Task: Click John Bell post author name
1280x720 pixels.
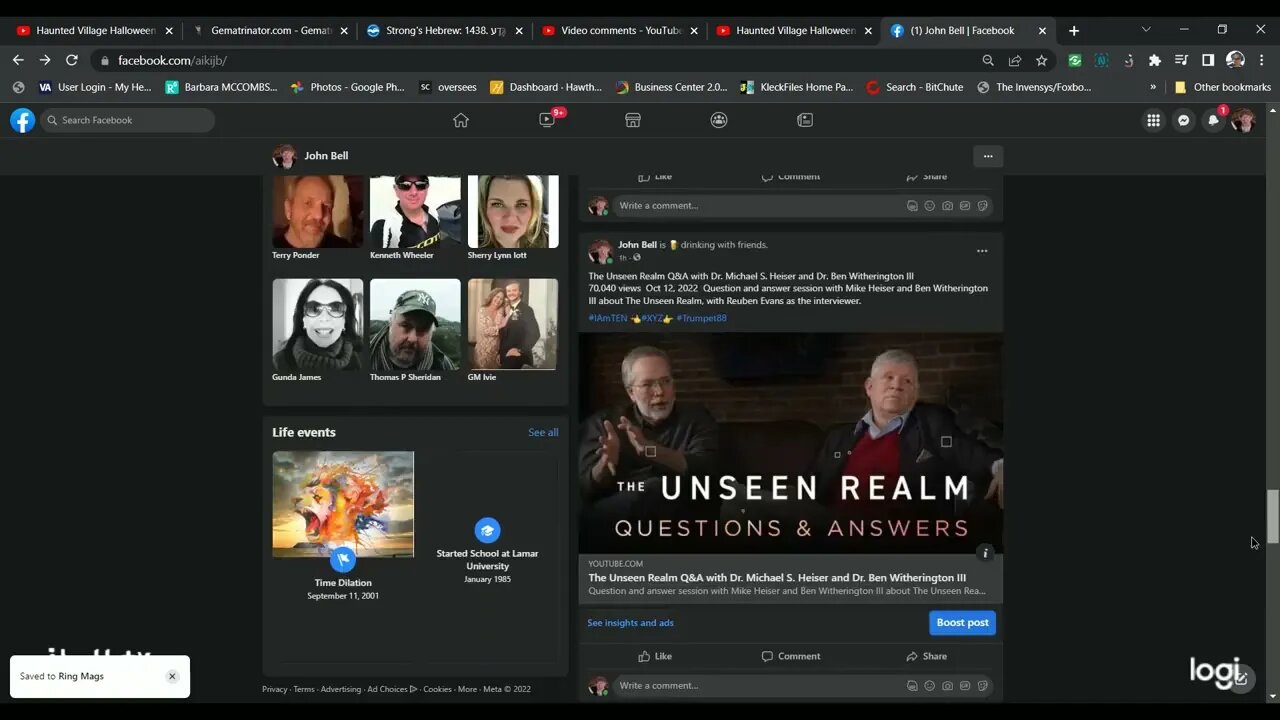Action: 637,244
